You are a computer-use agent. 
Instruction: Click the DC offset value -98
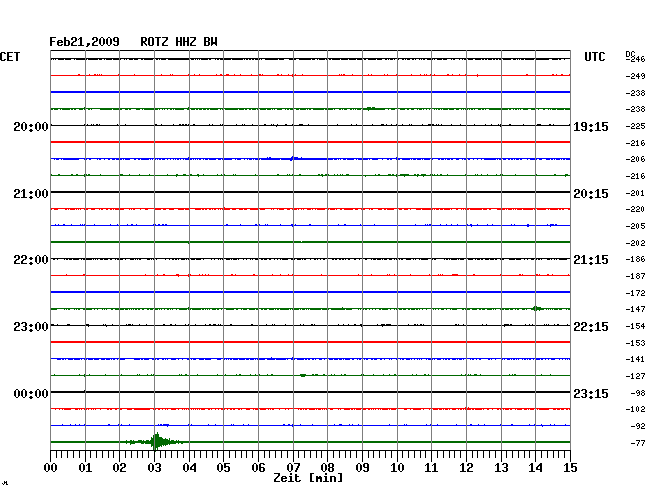(638, 393)
